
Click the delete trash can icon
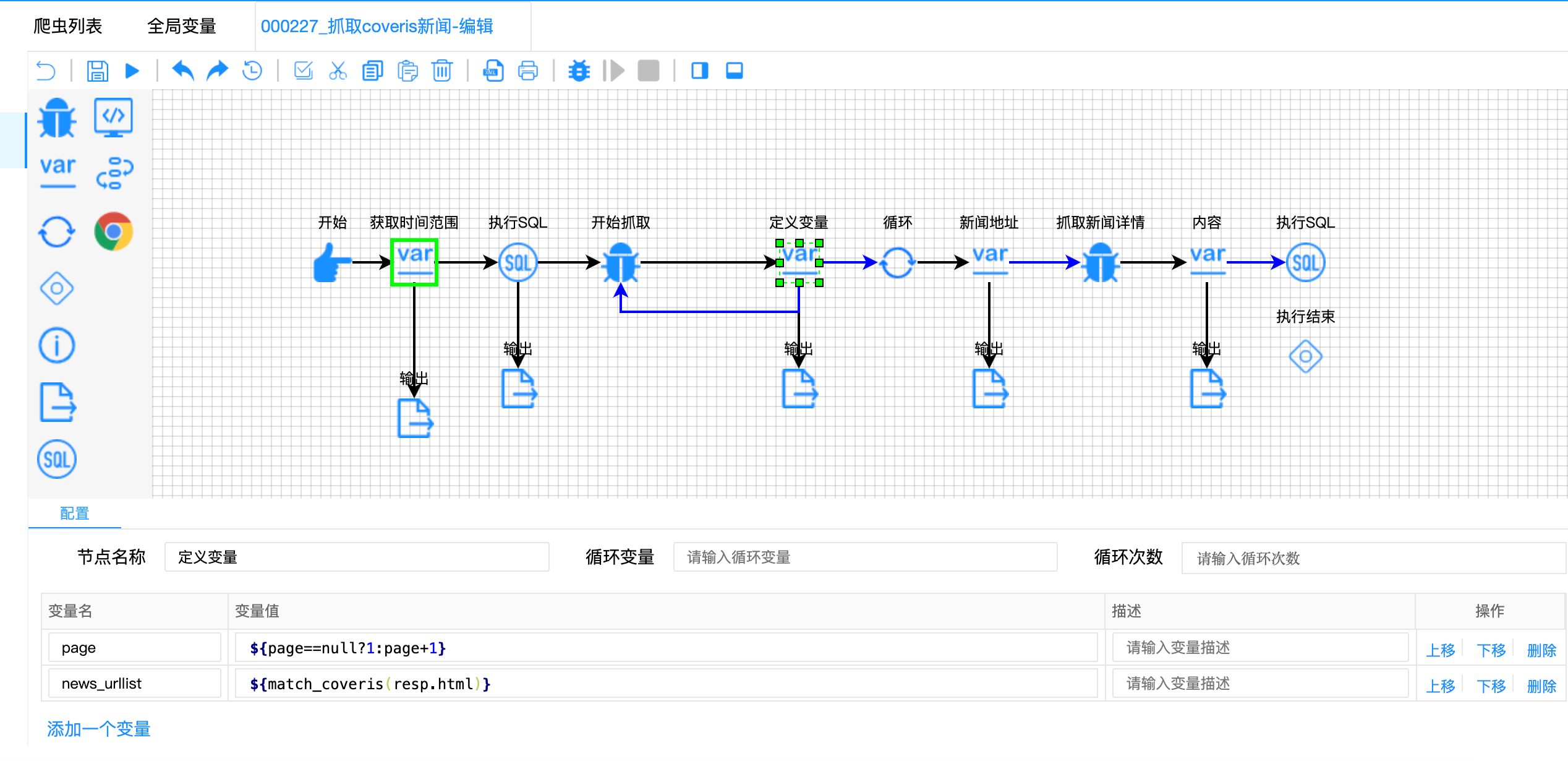click(x=442, y=71)
